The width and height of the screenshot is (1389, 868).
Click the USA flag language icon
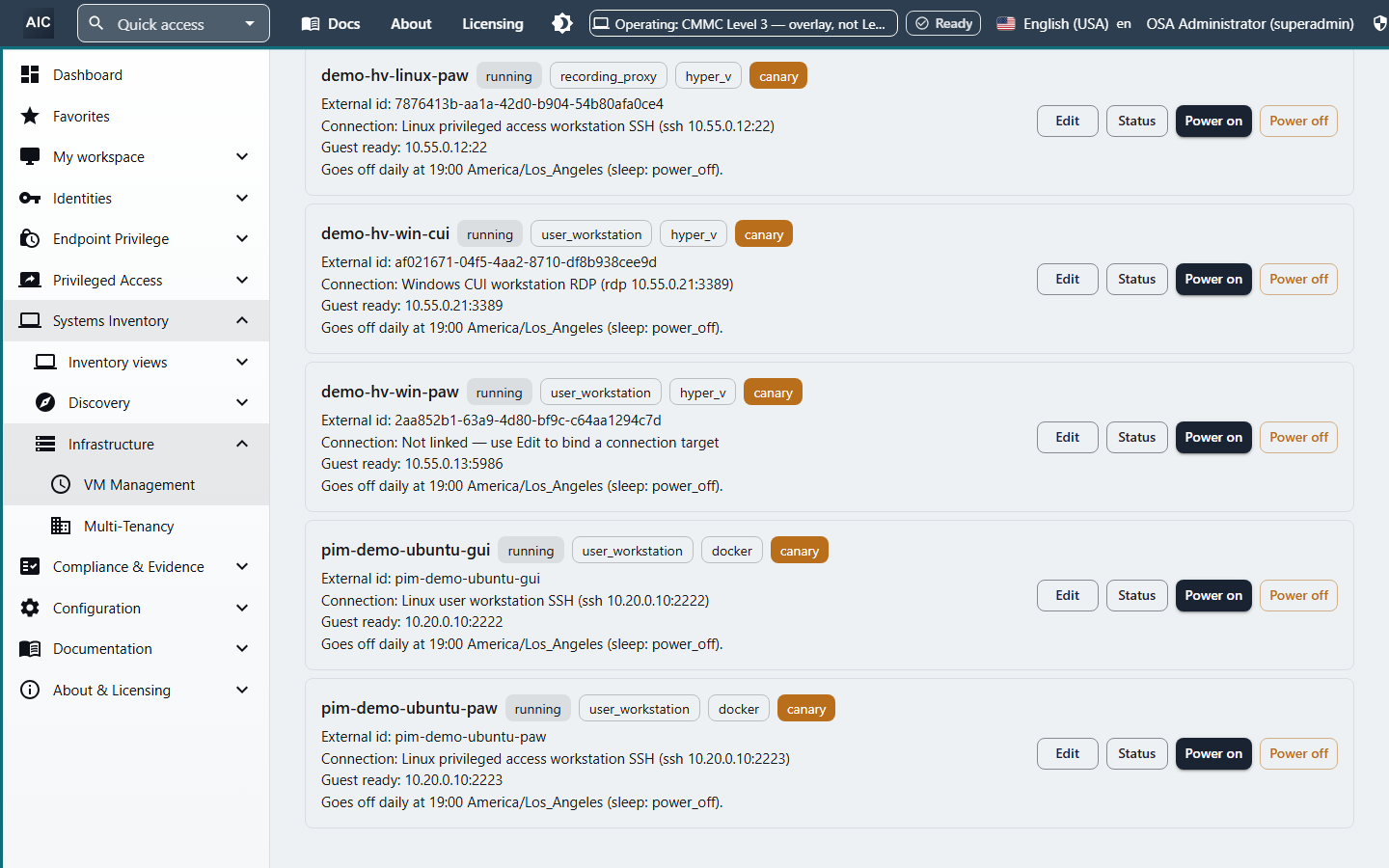point(1006,23)
